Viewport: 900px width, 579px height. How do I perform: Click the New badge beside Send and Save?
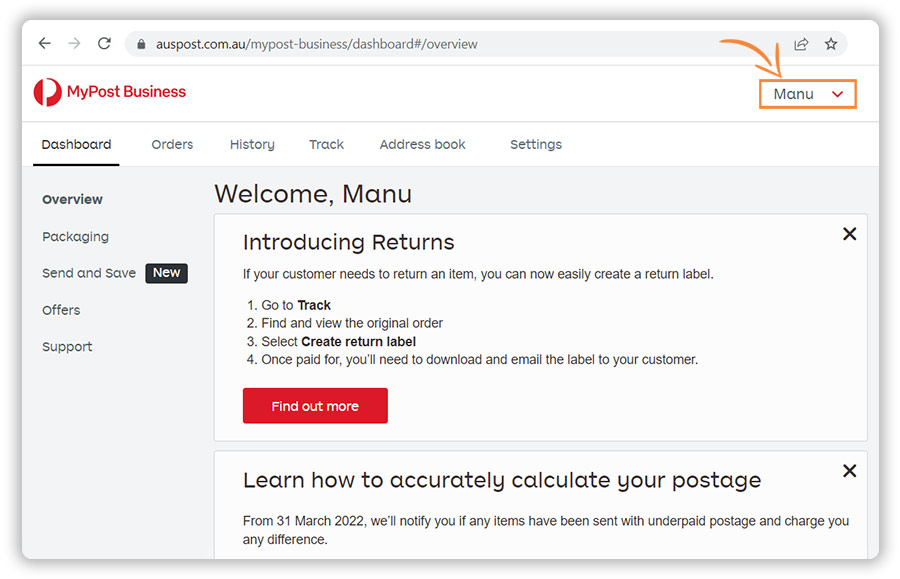coord(166,273)
